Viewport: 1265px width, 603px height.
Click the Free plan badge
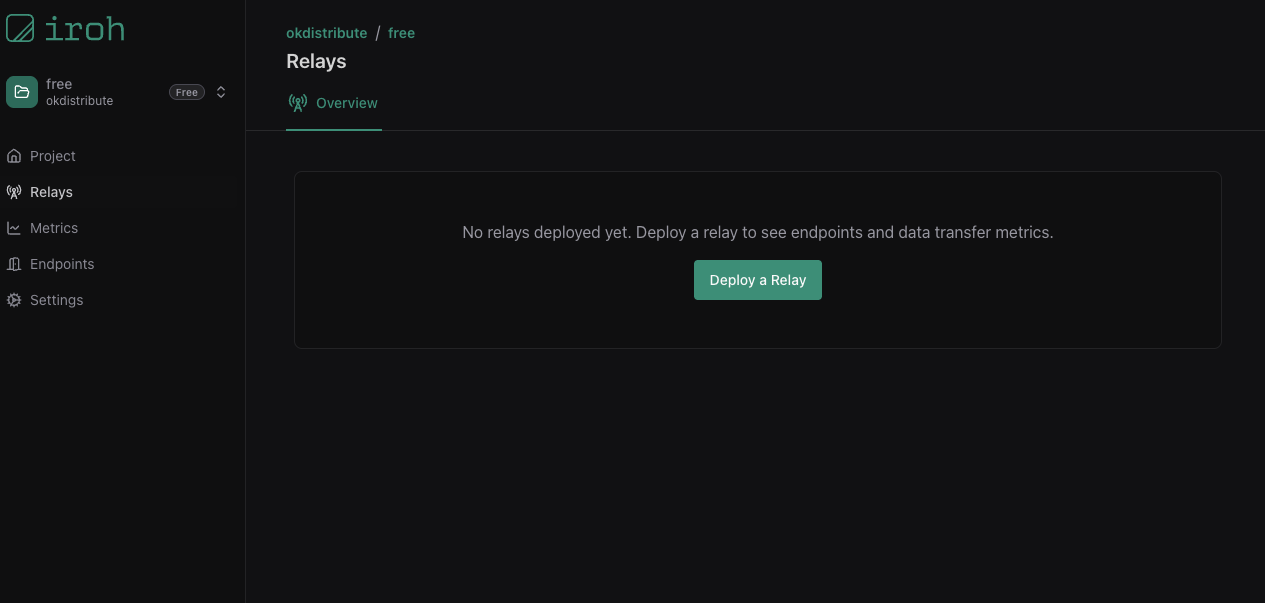[x=186, y=91]
